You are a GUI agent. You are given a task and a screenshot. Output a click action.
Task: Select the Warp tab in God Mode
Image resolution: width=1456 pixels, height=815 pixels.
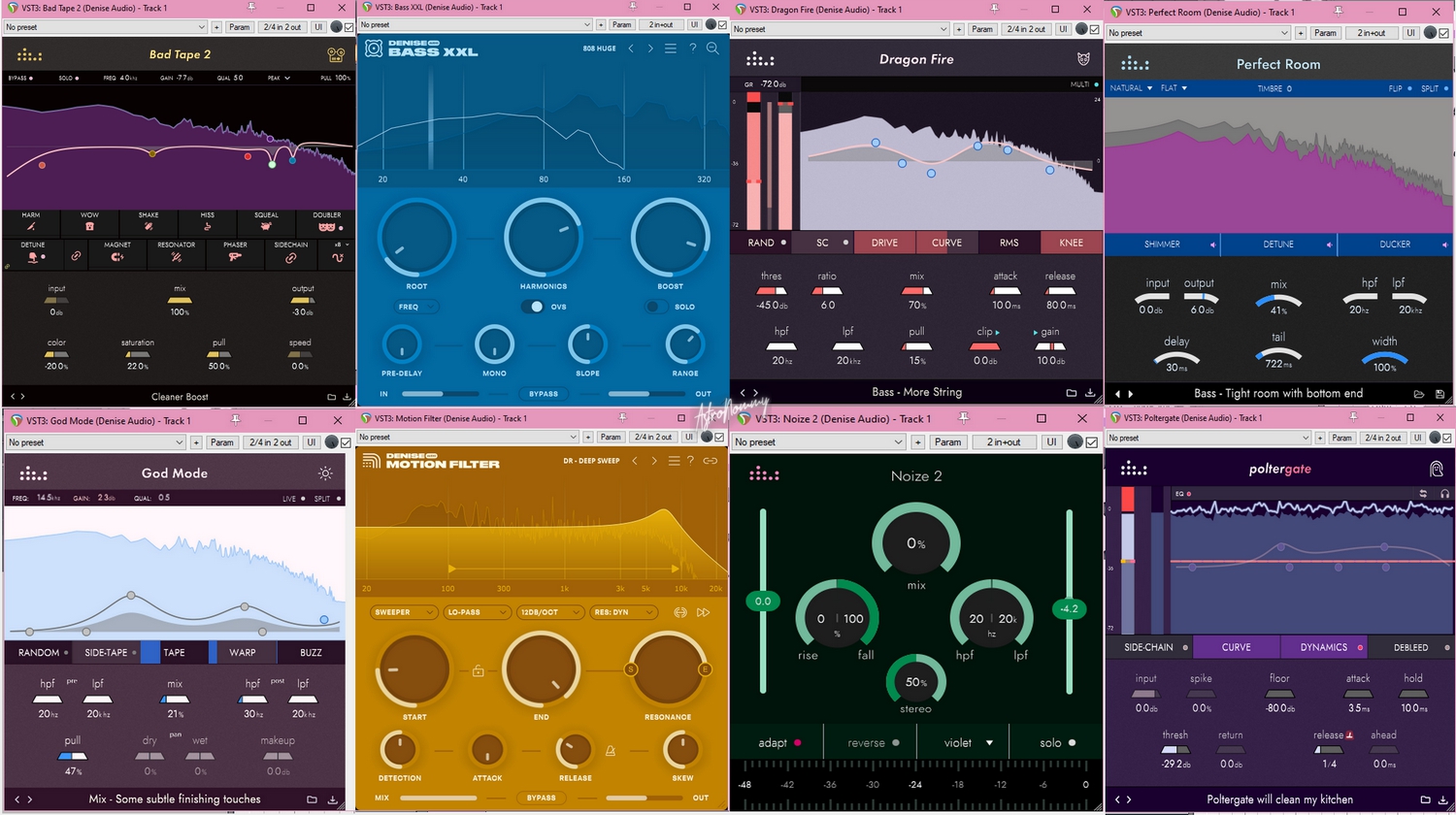click(243, 653)
